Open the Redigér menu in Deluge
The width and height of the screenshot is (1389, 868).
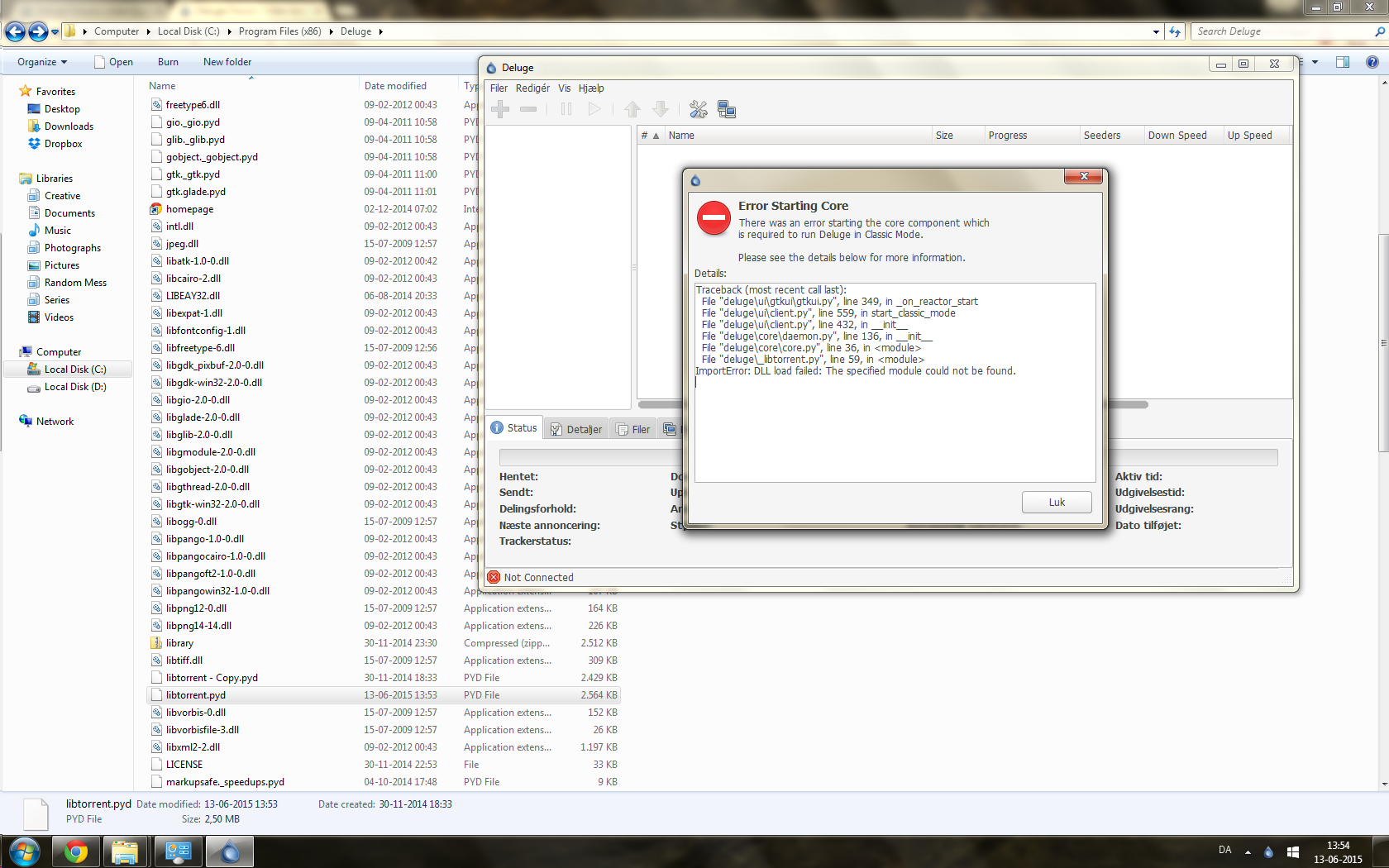[532, 88]
